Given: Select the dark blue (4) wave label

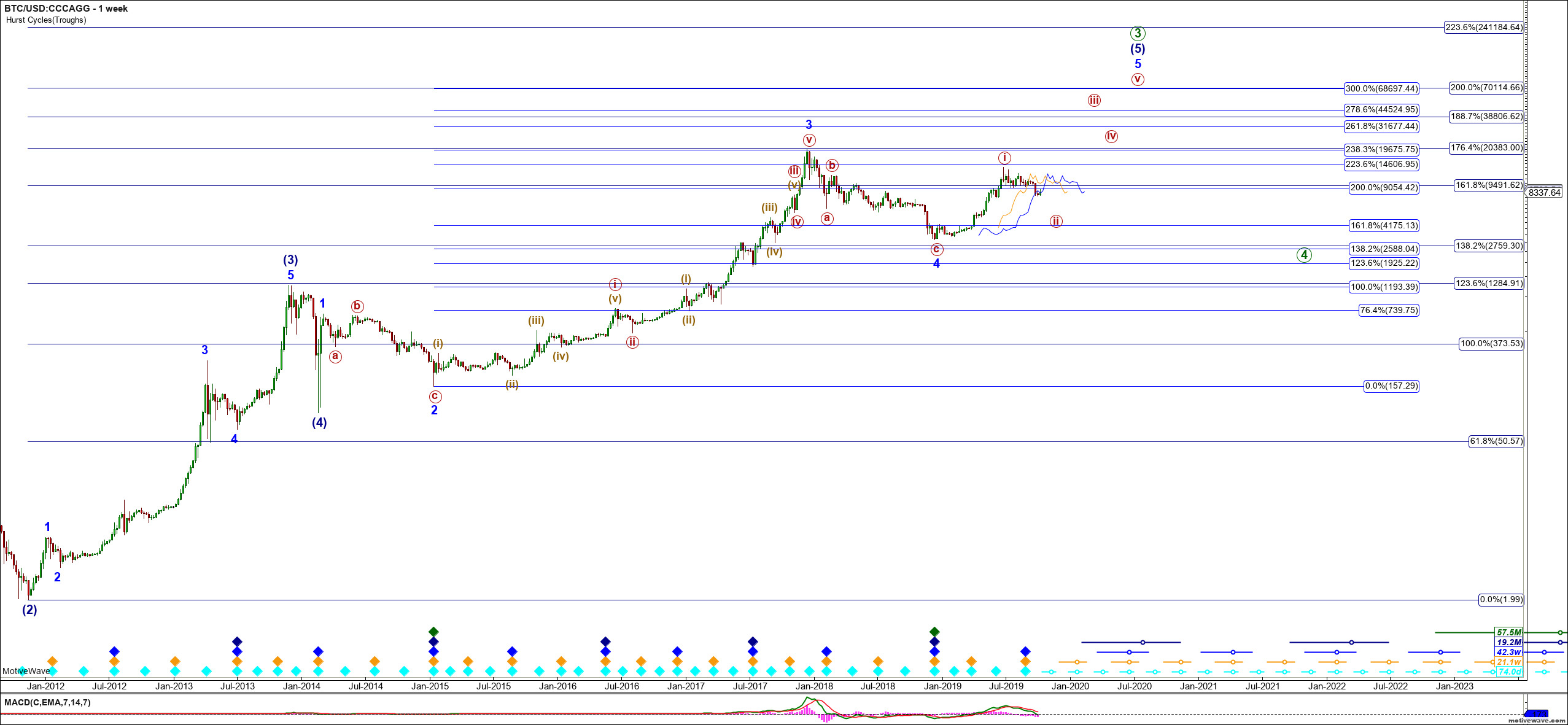Looking at the screenshot, I should click(x=319, y=422).
